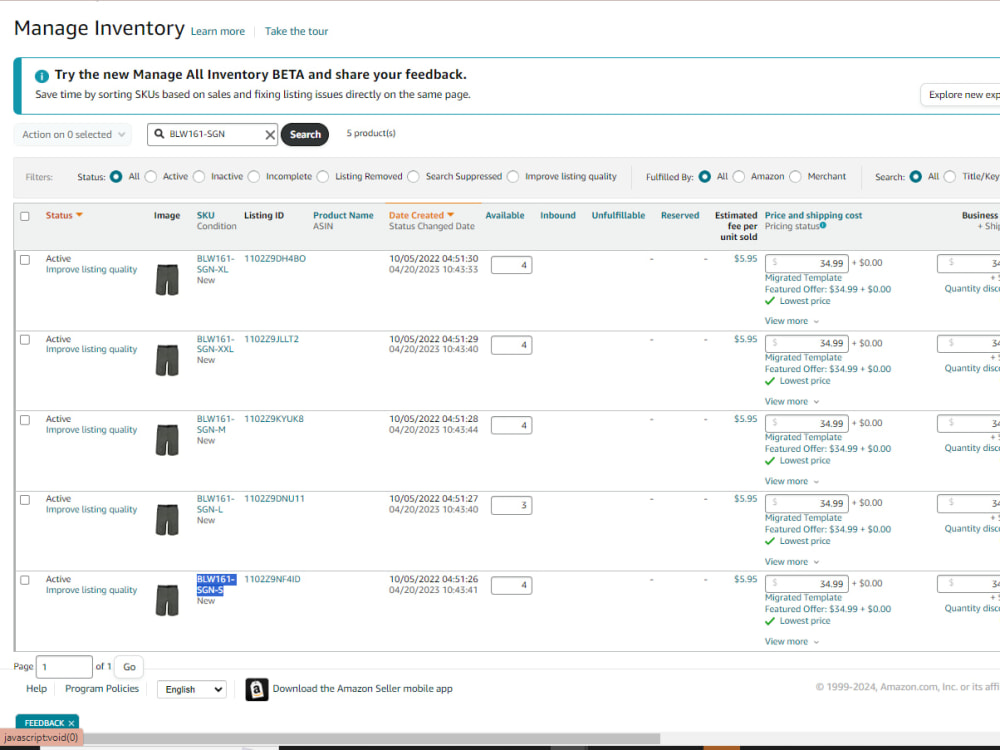Choose the Incomplete status filter
The width and height of the screenshot is (1000, 750).
click(x=254, y=177)
